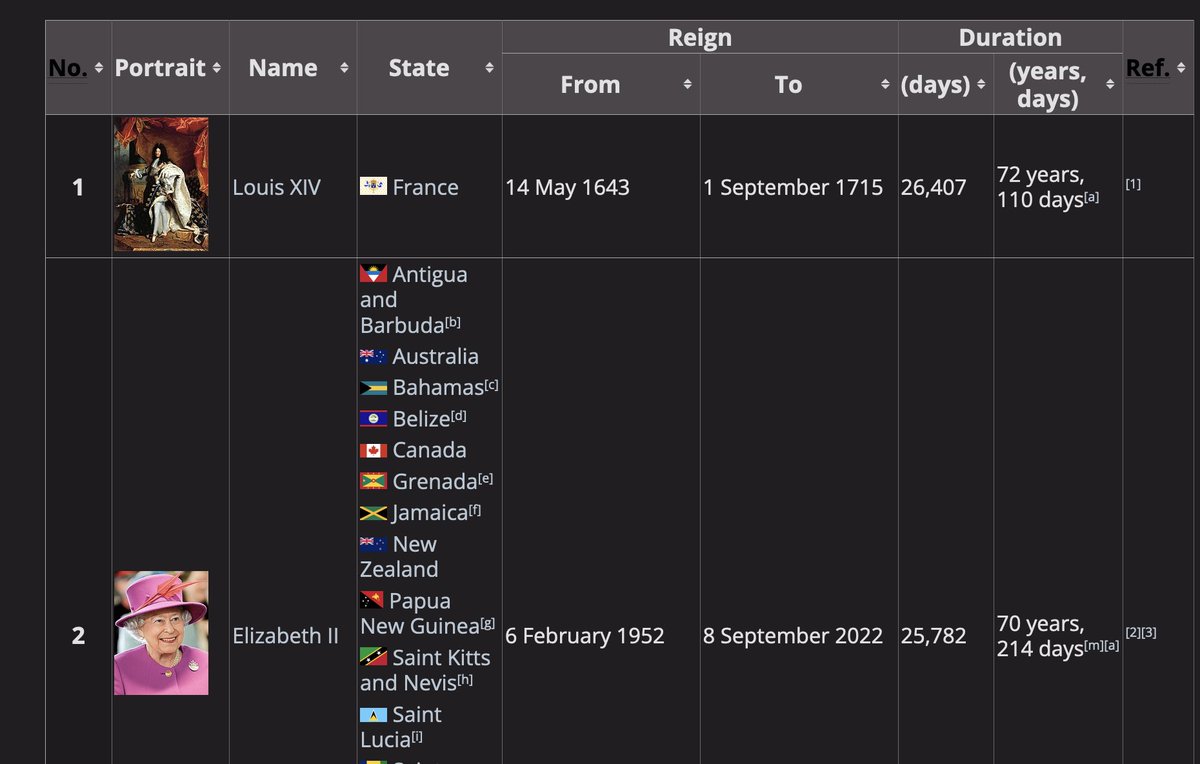The image size is (1200, 764).
Task: Open footnote [c] after Bahamas
Action: pos(491,384)
